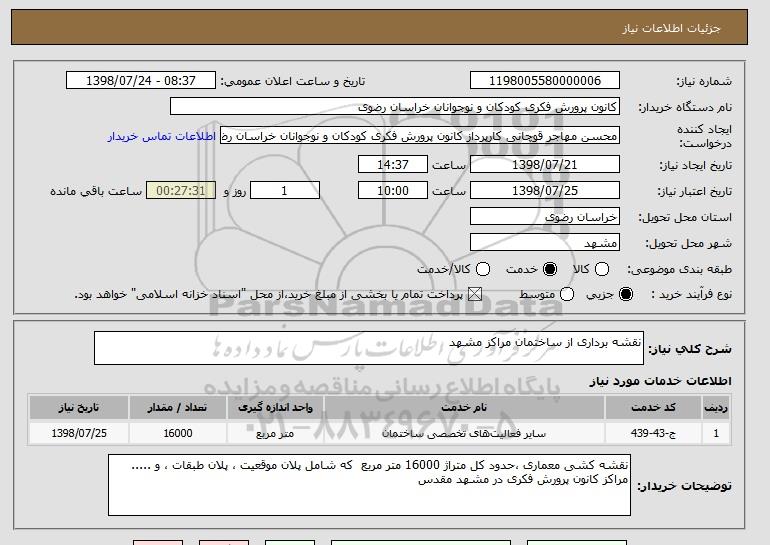Click the نام خدمت column header
The width and height of the screenshot is (770, 545).
click(x=464, y=408)
